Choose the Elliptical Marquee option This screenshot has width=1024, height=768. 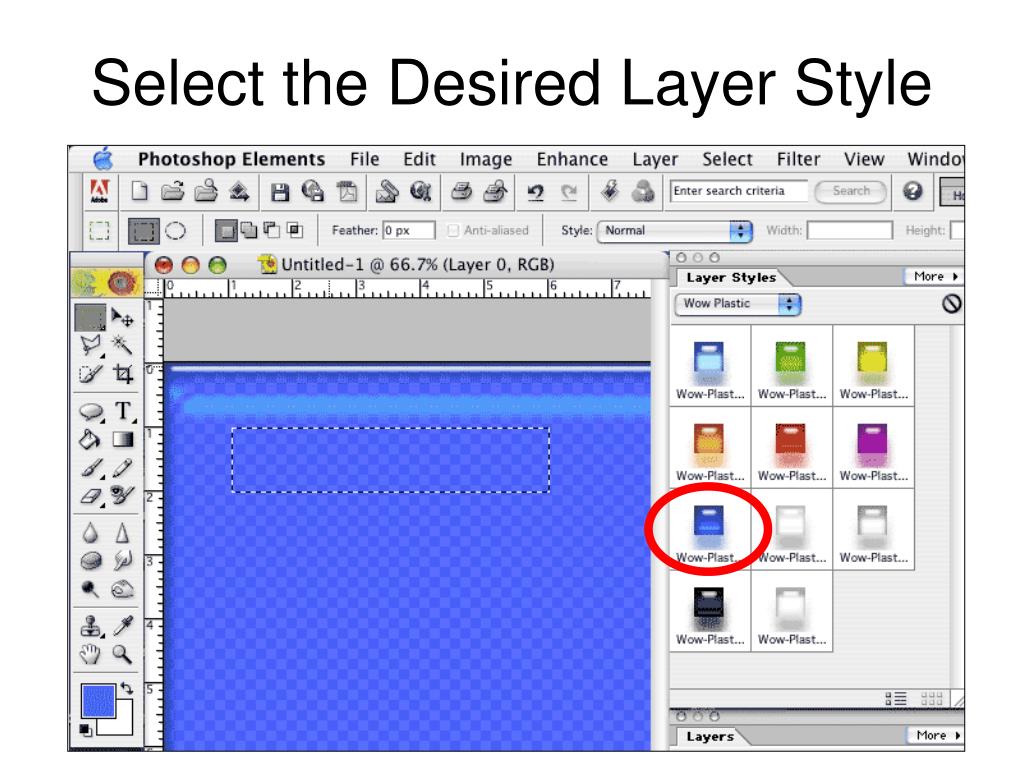pos(175,231)
